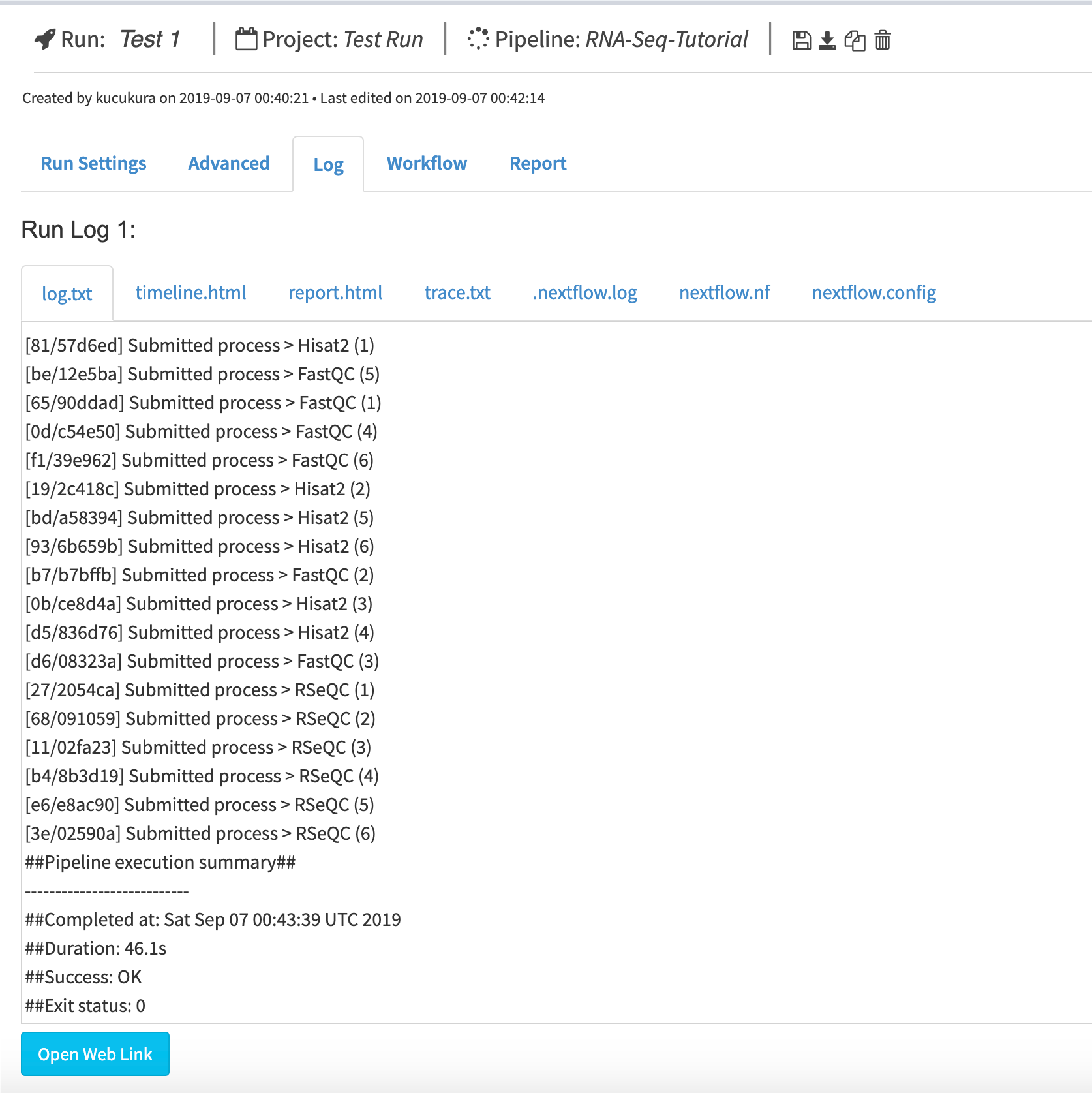Viewport: 1092px width, 1093px height.
Task: Click the save run icon
Action: coord(802,40)
